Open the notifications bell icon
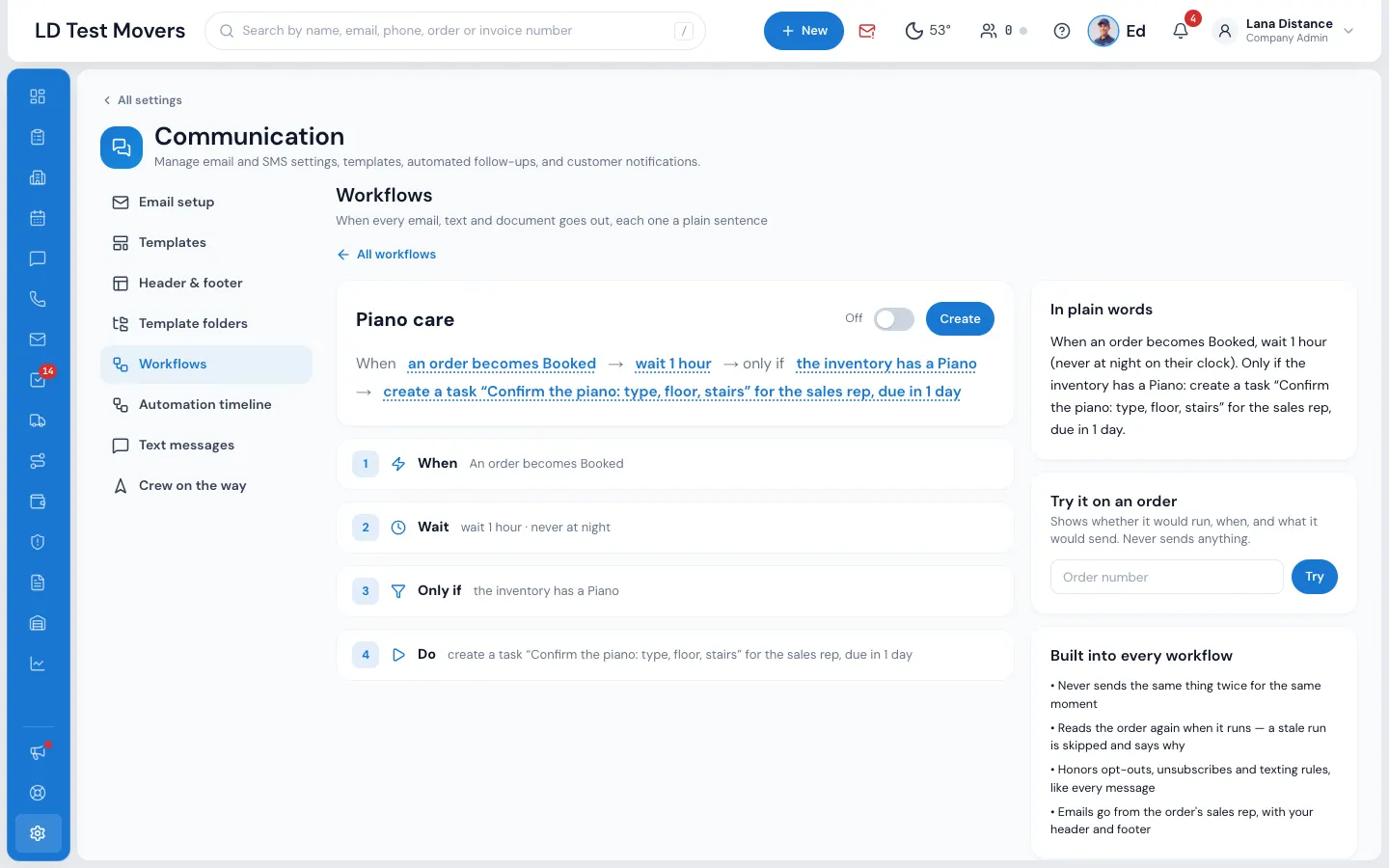 click(1181, 31)
